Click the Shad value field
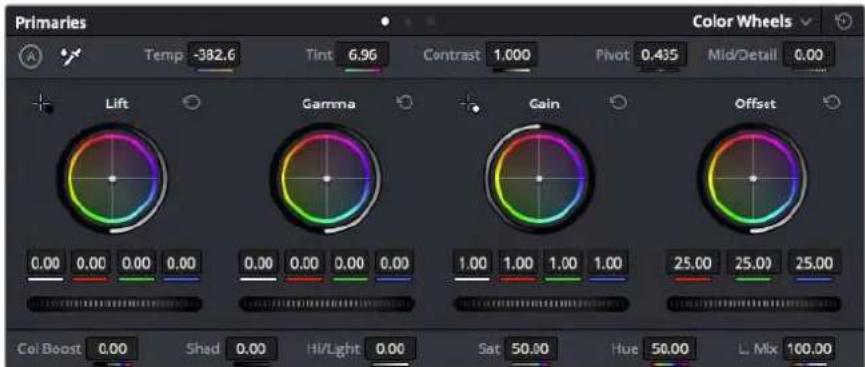Image resolution: width=865 pixels, height=367 pixels. 252,349
